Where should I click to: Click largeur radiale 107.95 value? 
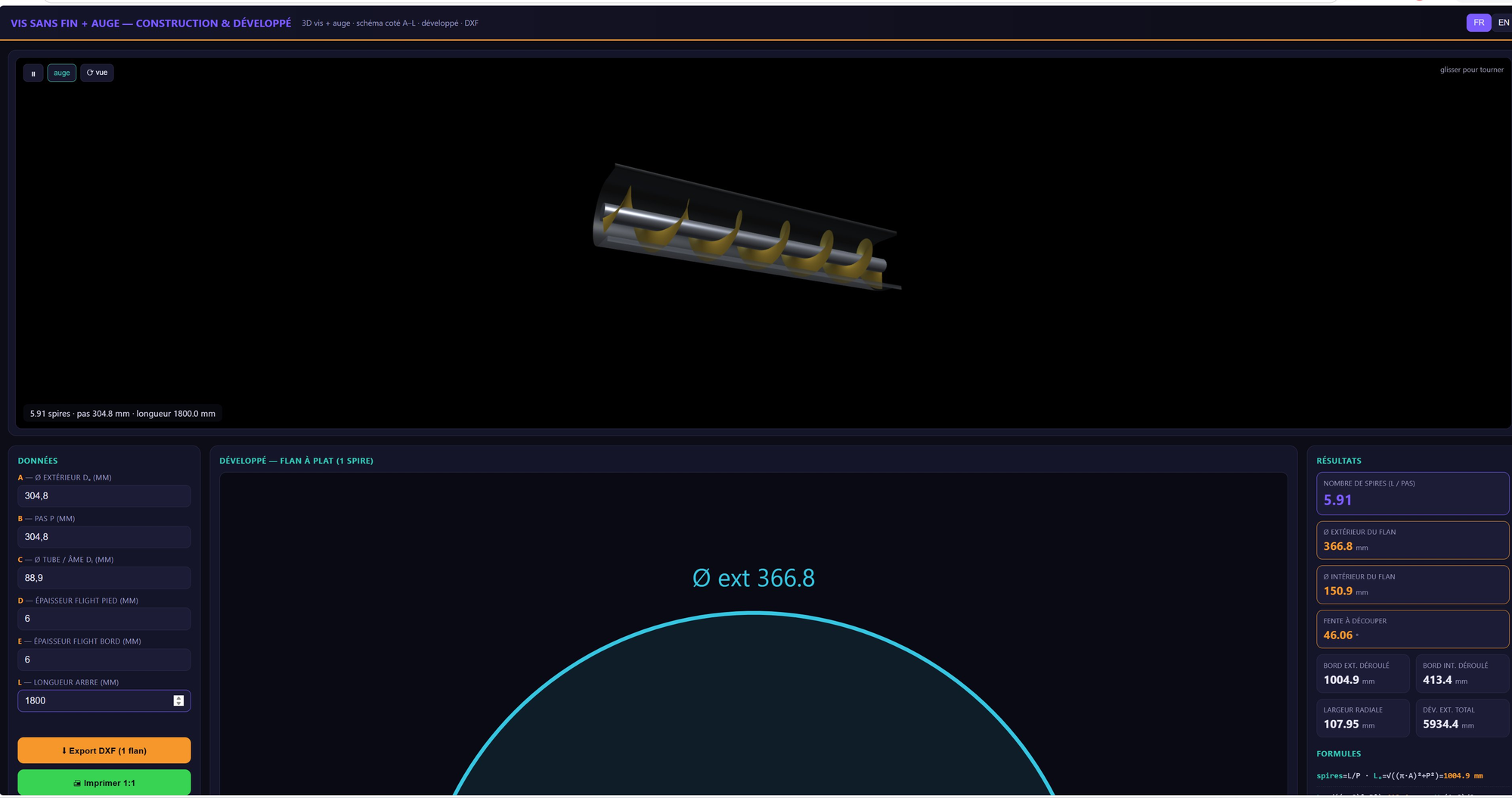tap(1341, 724)
